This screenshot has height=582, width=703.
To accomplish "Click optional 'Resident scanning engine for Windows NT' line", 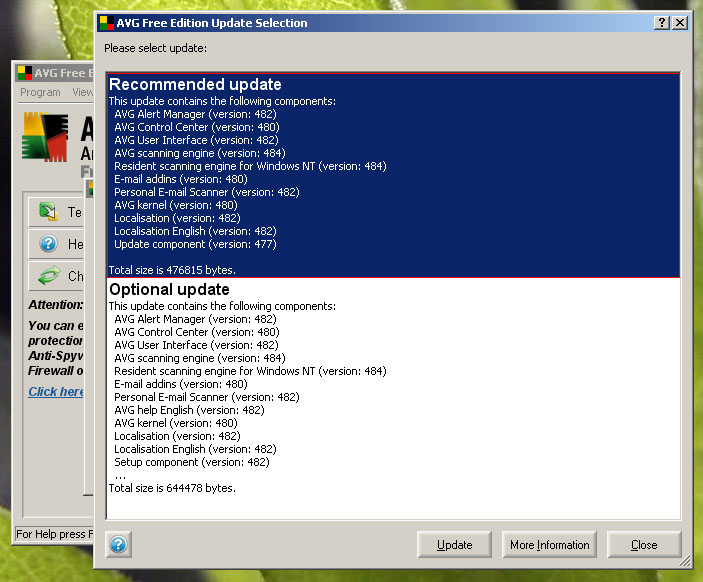I will tap(250, 371).
